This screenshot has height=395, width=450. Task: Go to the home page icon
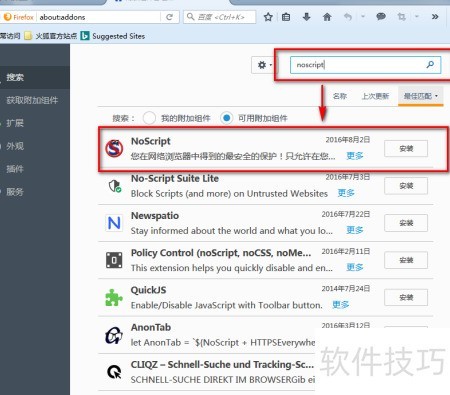pyautogui.click(x=327, y=17)
